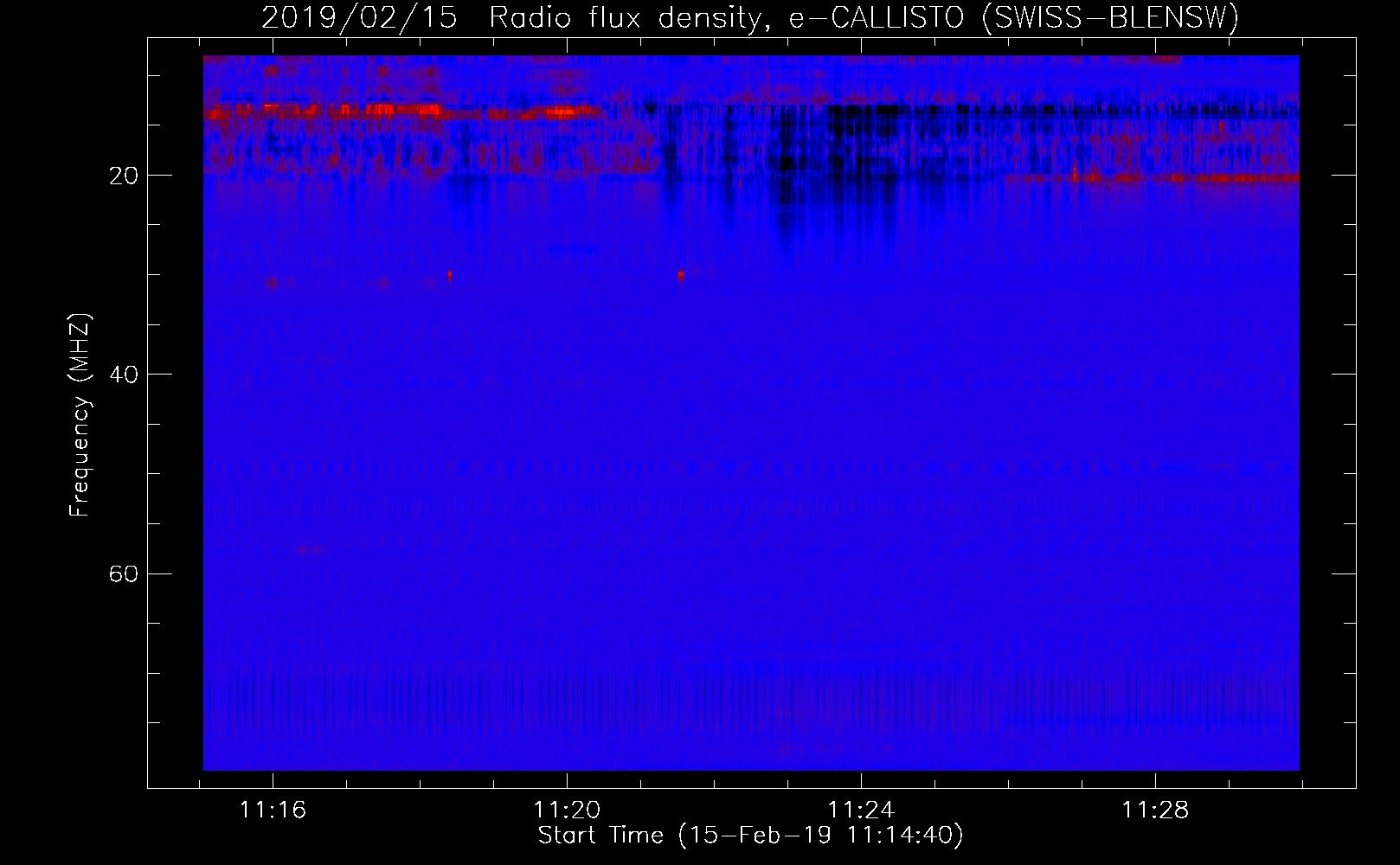The height and width of the screenshot is (865, 1400).
Task: Click the '11:24' time tick label
Action: click(861, 811)
